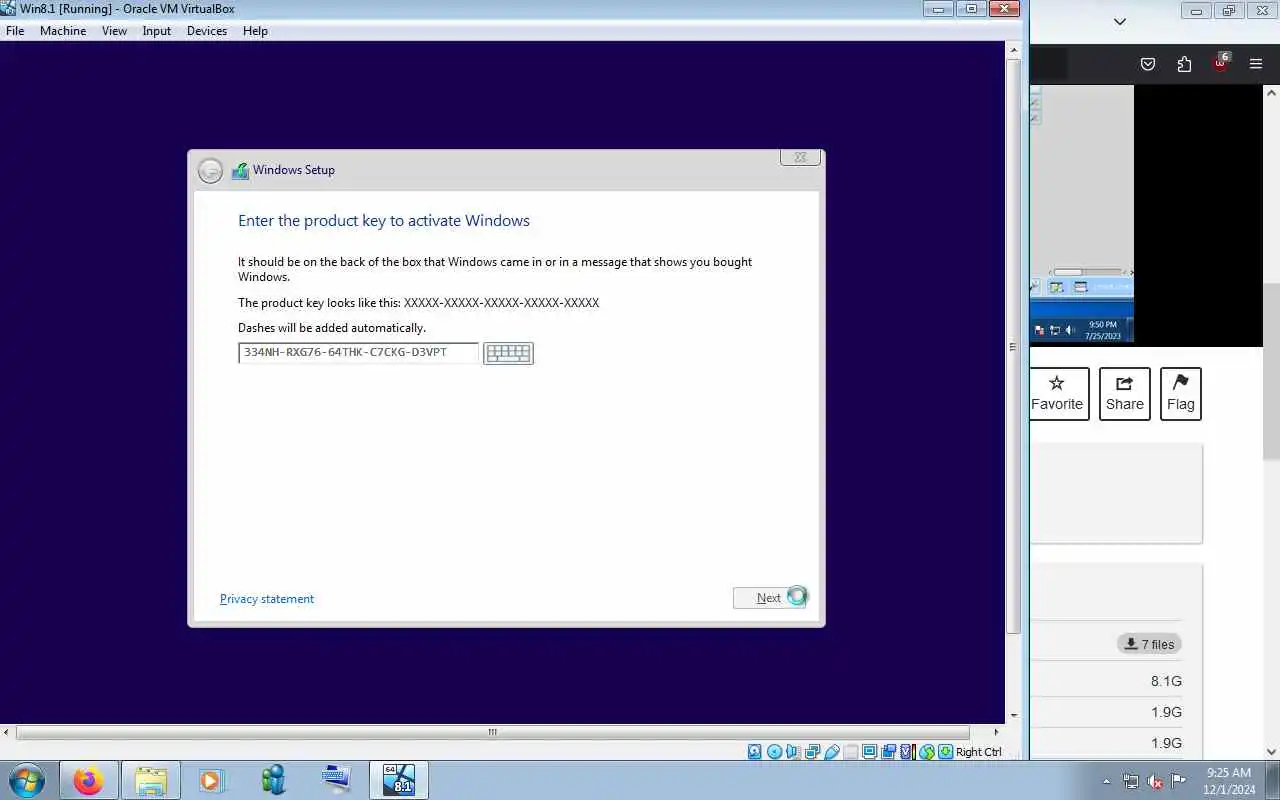Viewport: 1280px width, 800px height.
Task: Open the Action Center flag tray icon
Action: (1179, 781)
